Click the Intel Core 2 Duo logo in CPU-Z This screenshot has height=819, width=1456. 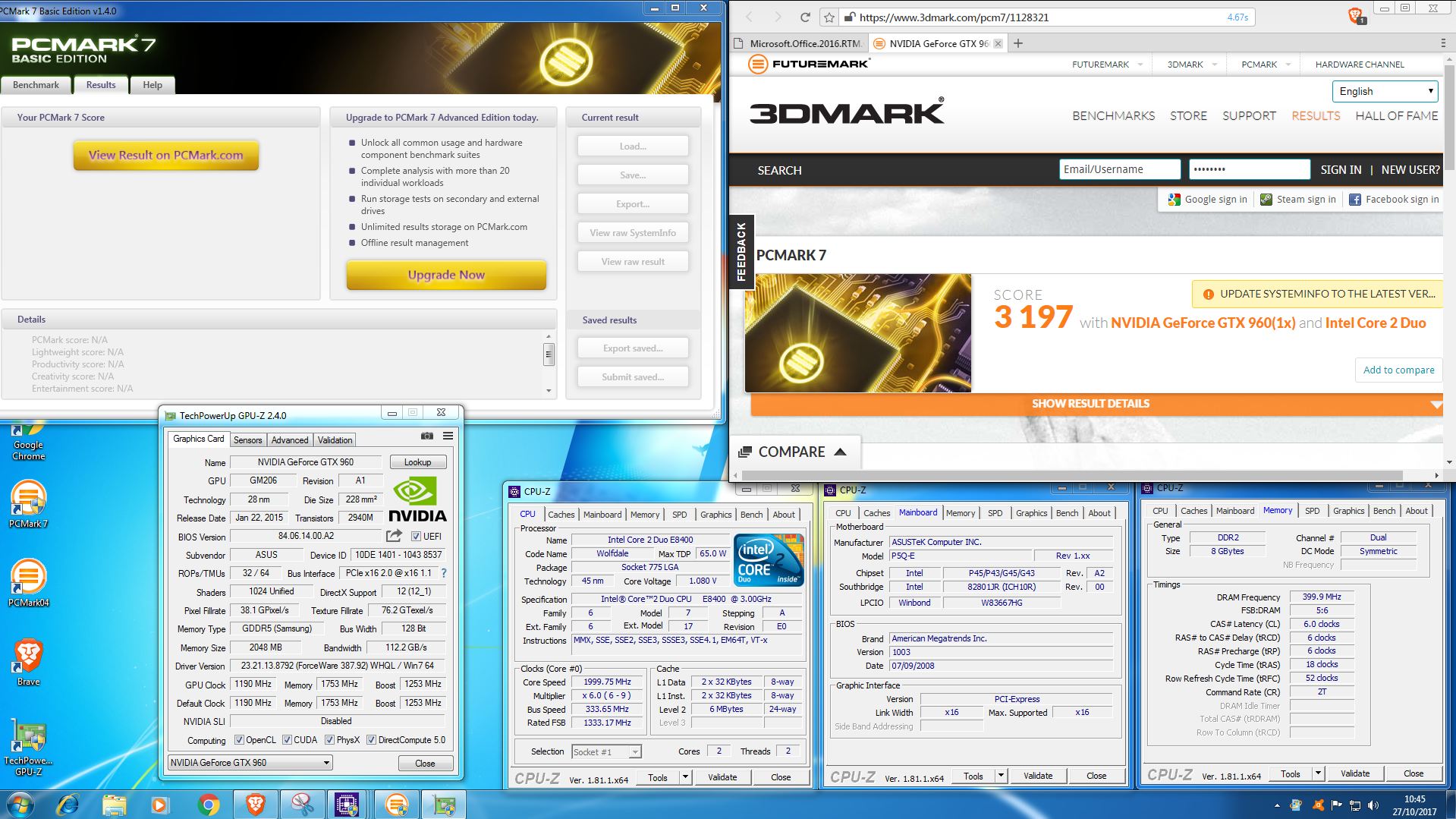tap(769, 560)
